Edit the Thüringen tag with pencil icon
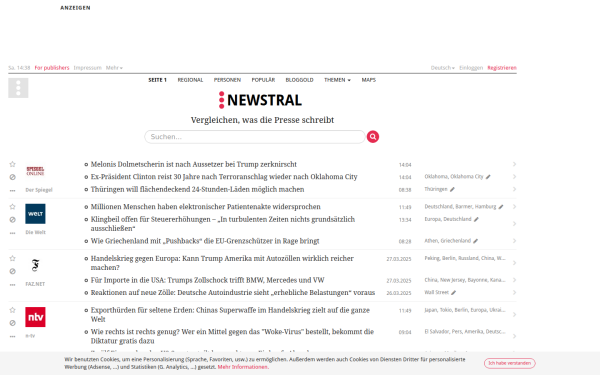 tap(452, 189)
